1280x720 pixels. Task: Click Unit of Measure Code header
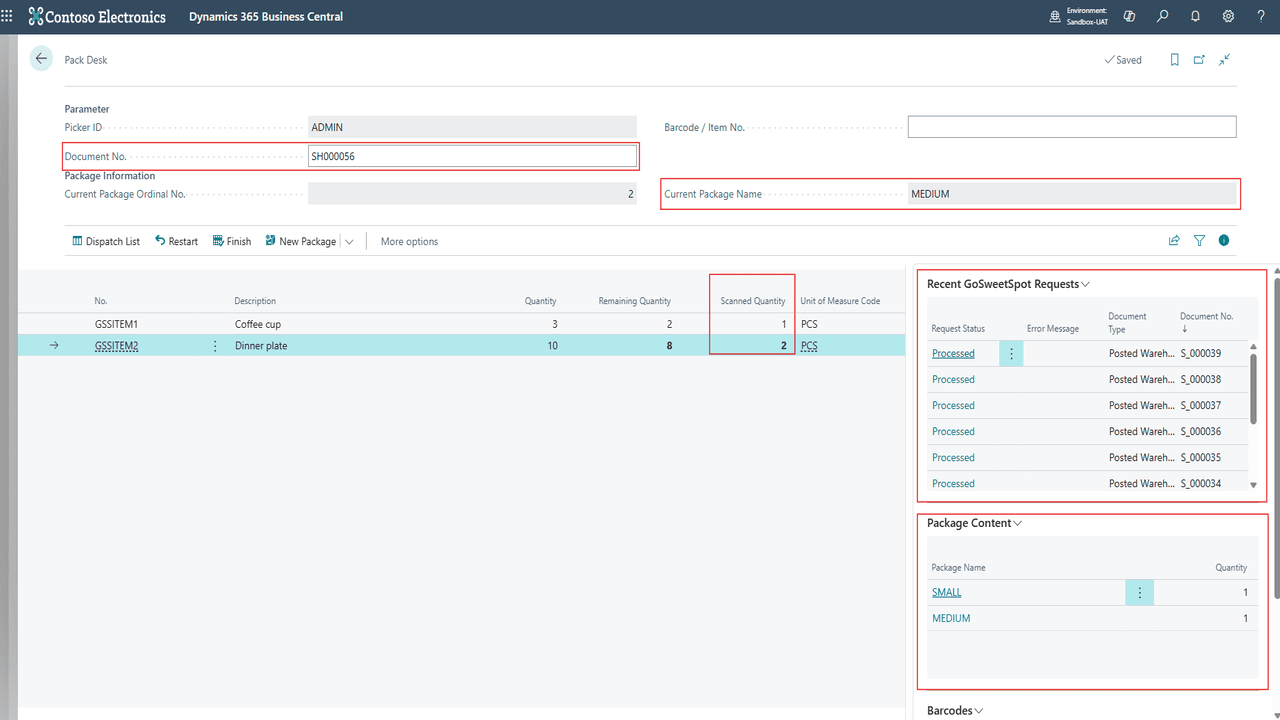[840, 301]
